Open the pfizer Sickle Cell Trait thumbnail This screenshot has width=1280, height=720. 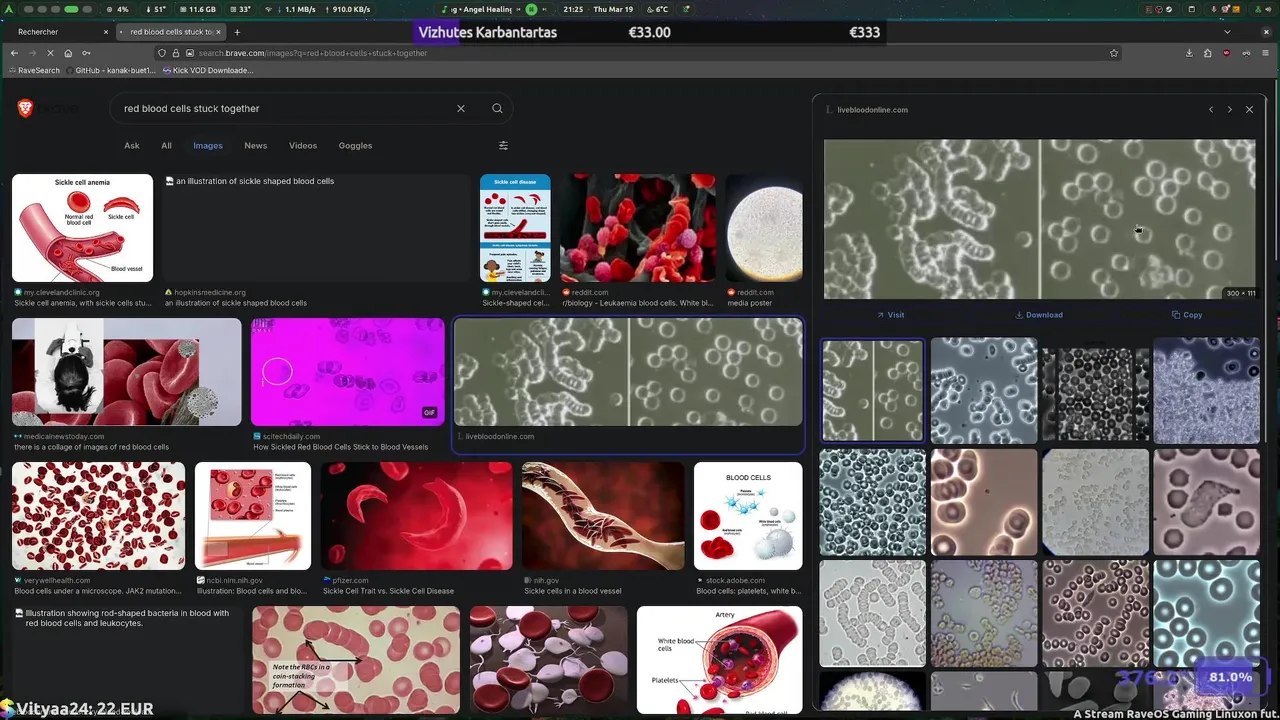coord(417,516)
